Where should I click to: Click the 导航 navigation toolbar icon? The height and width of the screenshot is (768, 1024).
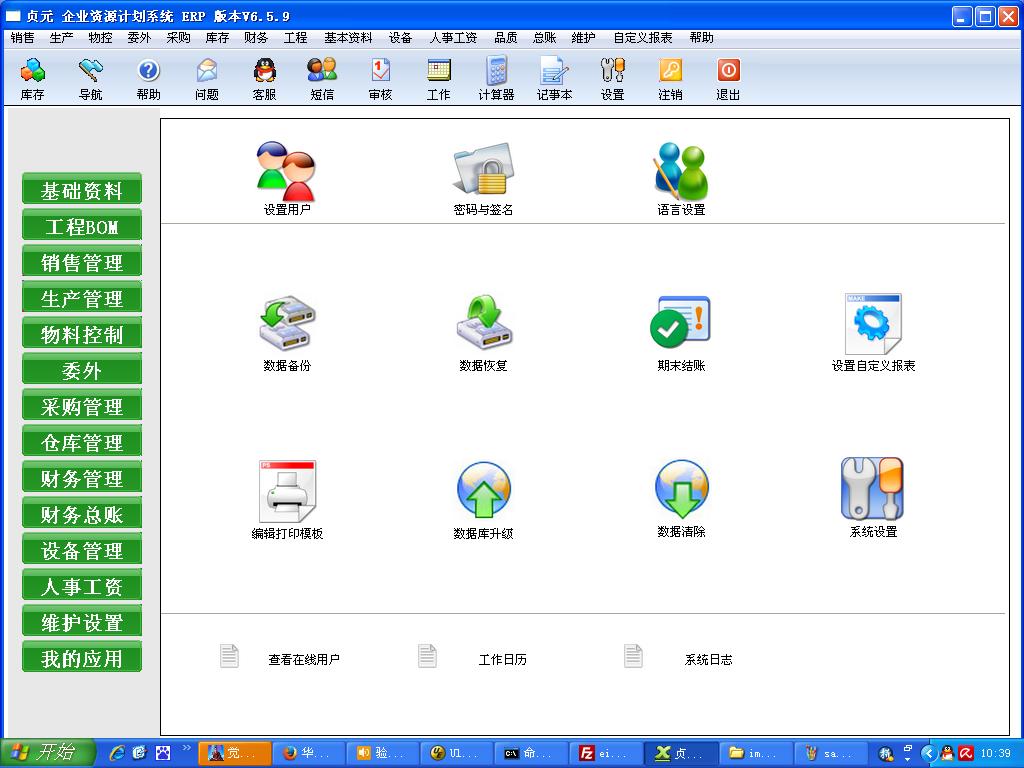click(90, 79)
